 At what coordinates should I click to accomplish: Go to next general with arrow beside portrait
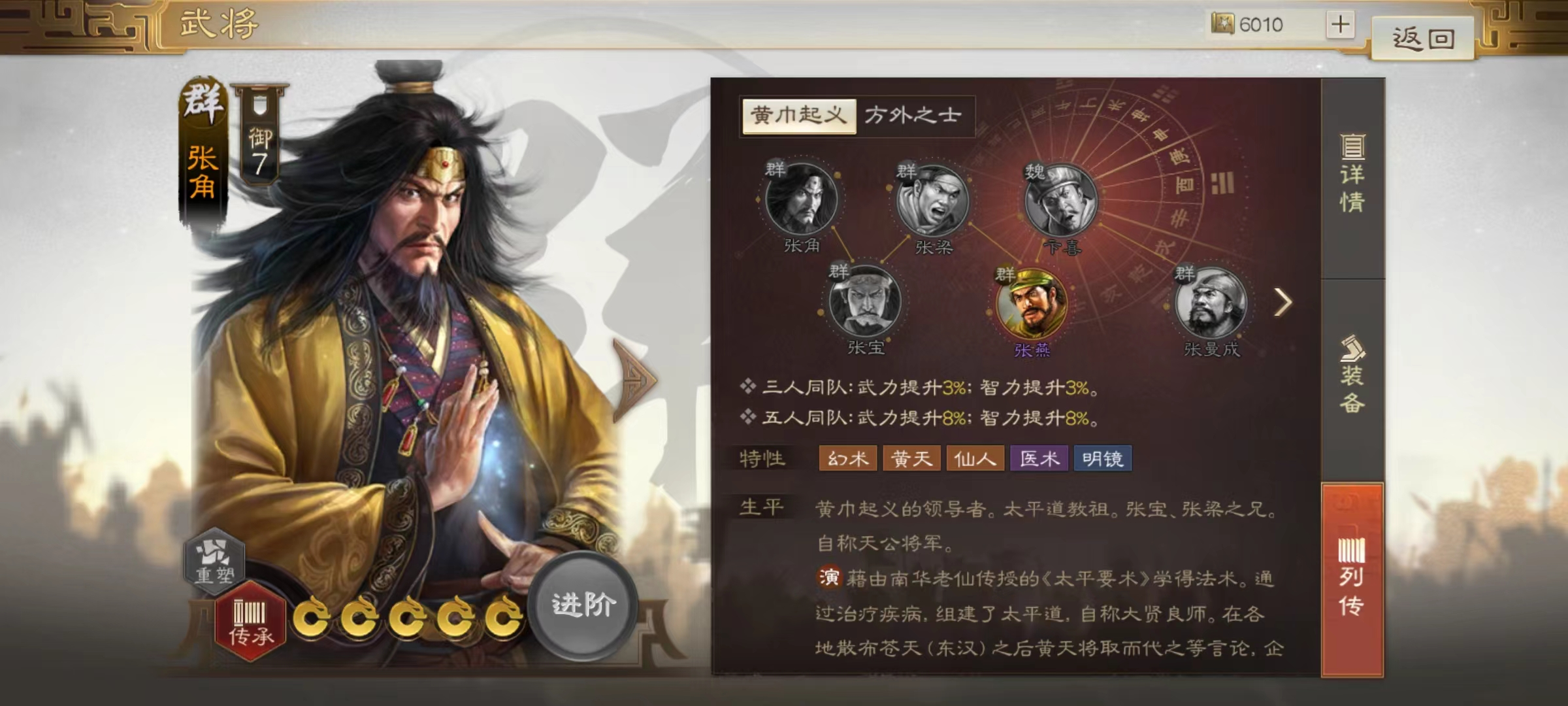tap(633, 380)
